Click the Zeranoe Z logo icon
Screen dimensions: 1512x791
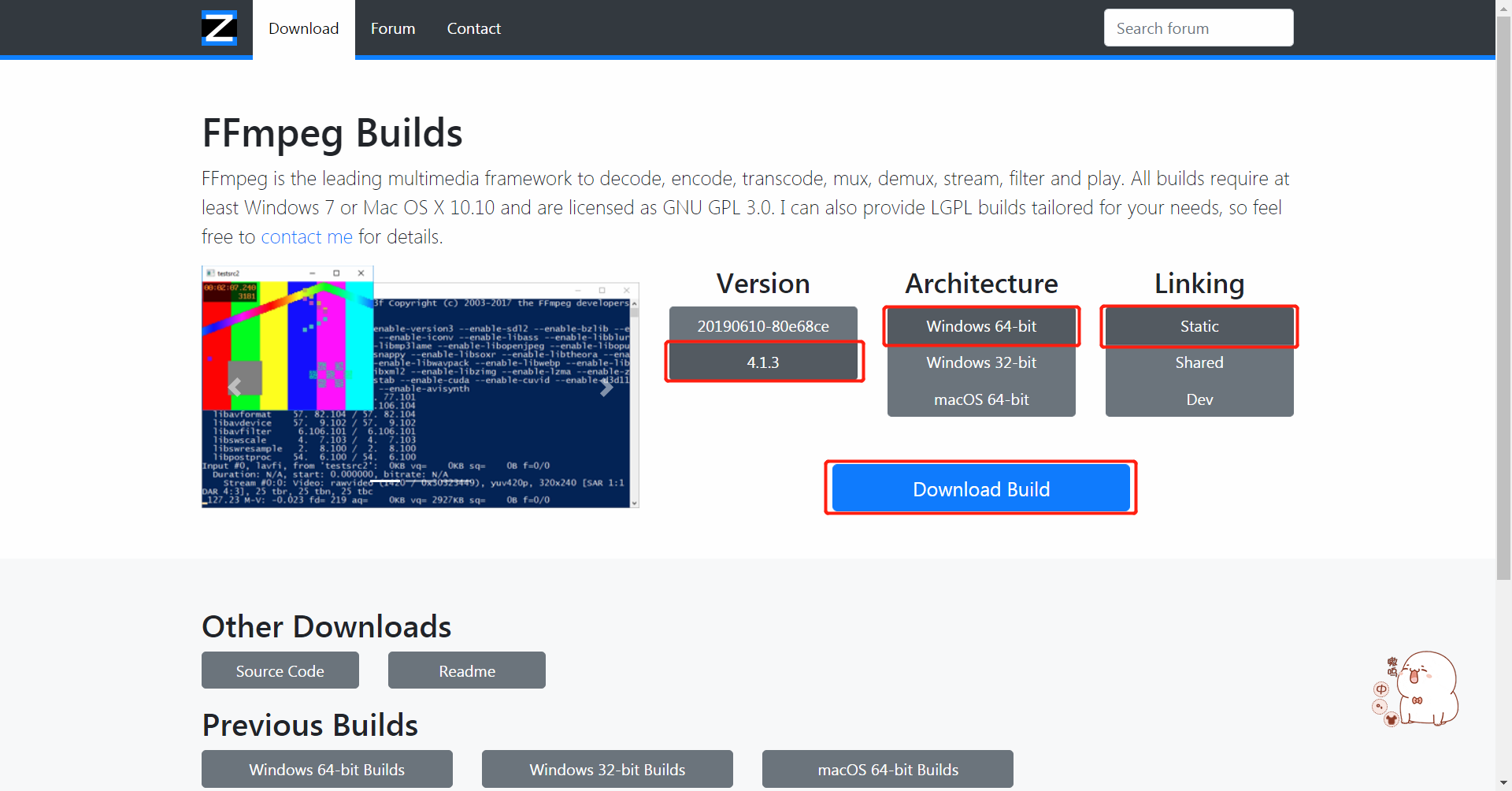219,28
